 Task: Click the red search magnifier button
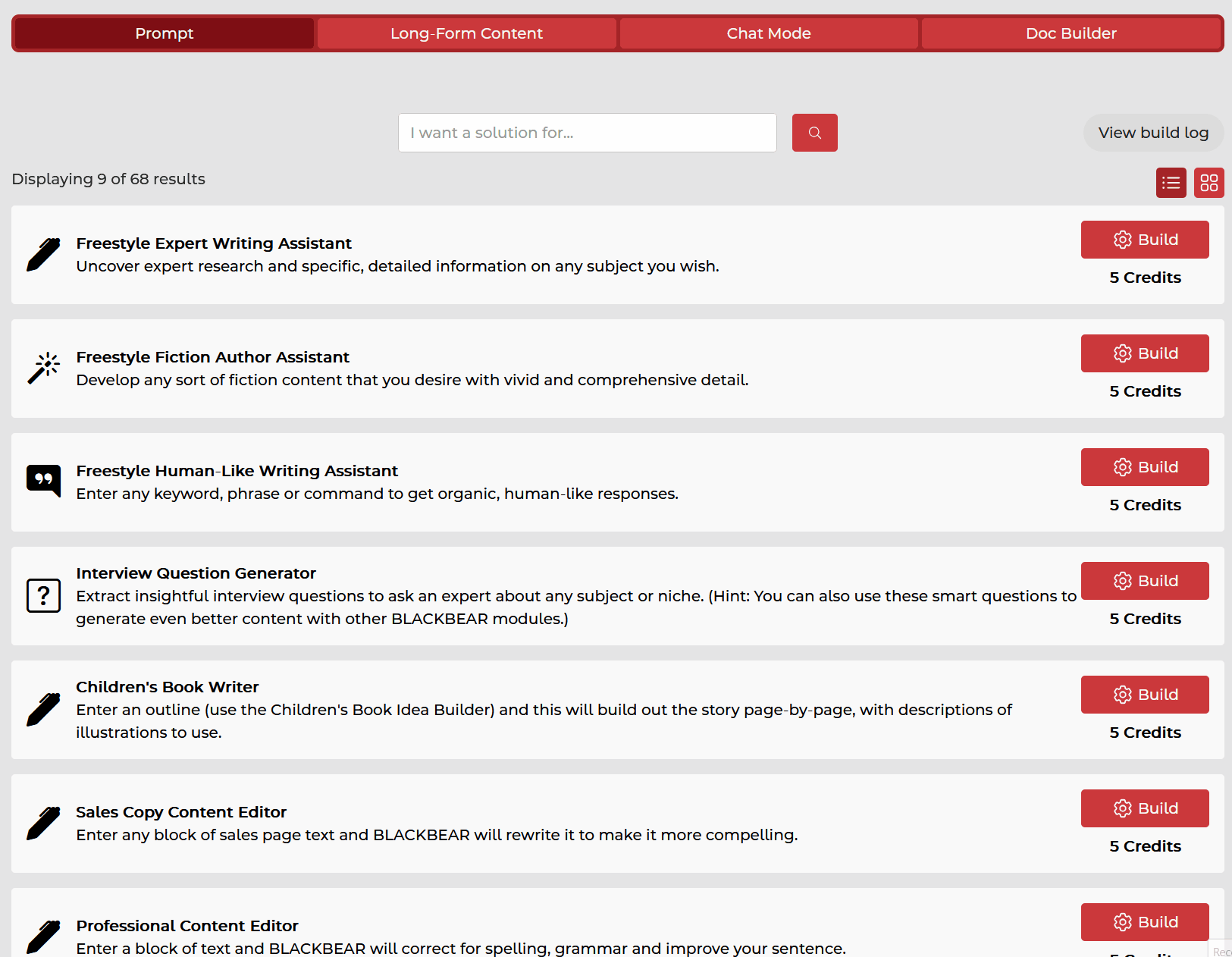point(814,133)
